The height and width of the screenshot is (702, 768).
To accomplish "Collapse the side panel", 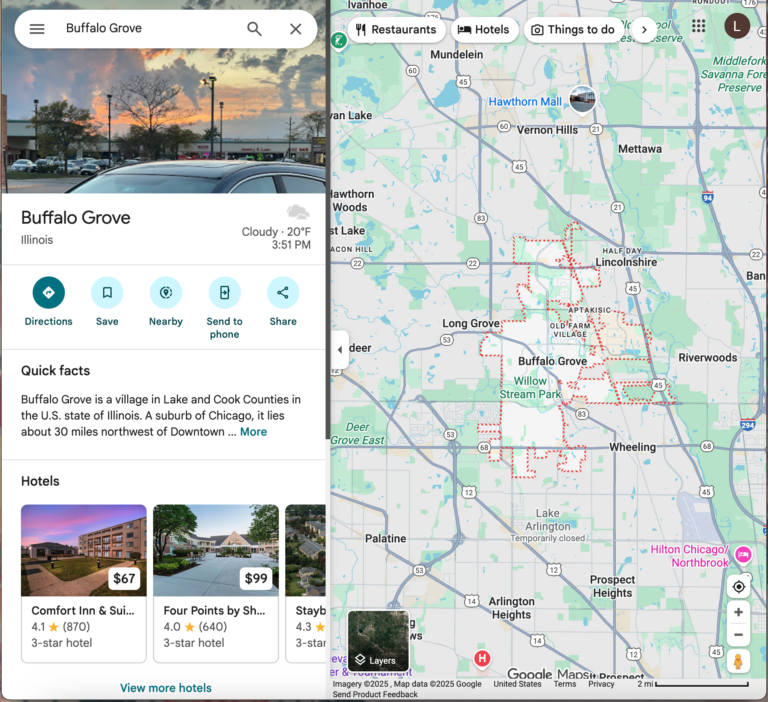I will (339, 350).
